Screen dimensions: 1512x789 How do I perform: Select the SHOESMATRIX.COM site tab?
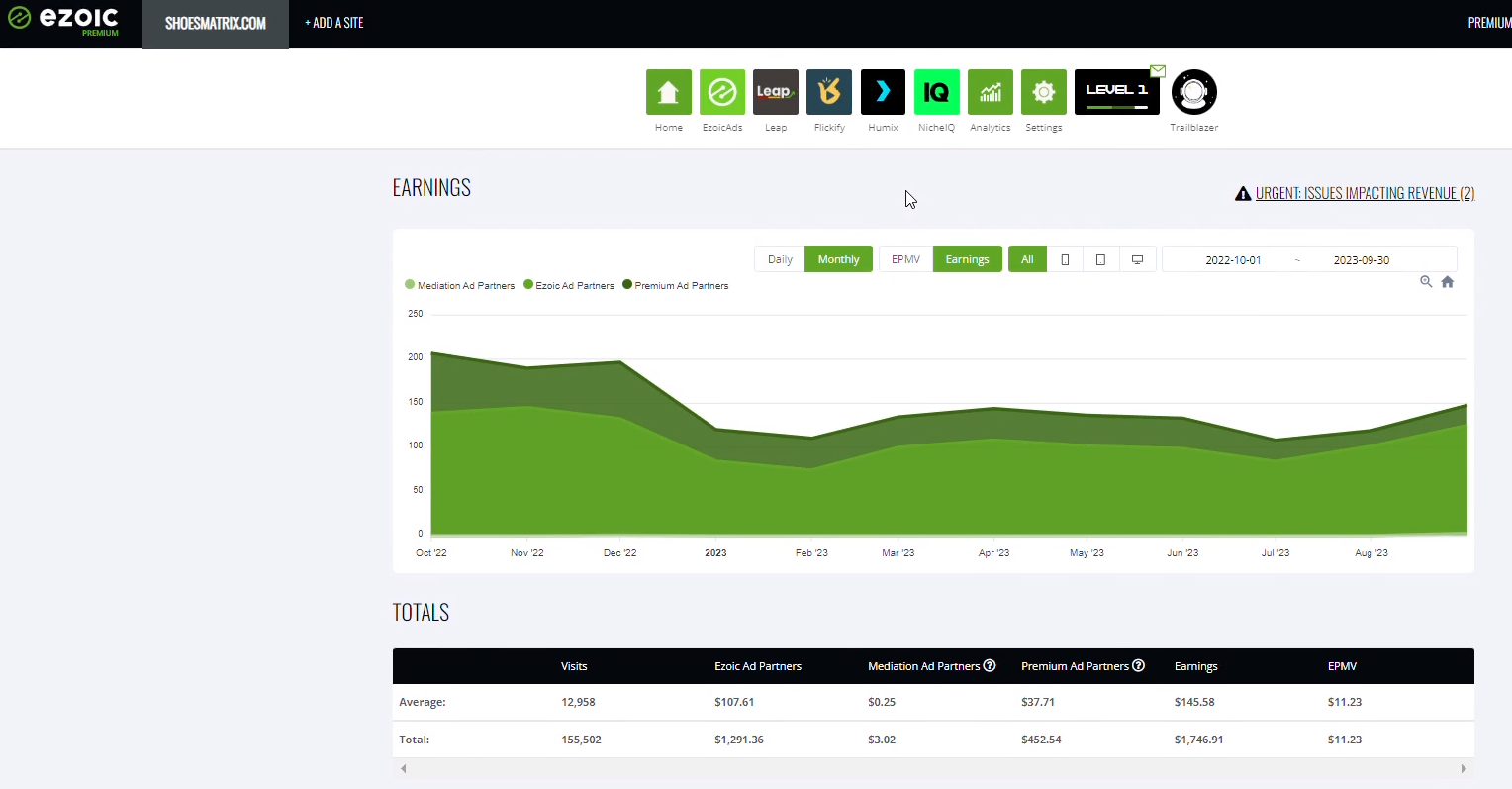[x=216, y=24]
